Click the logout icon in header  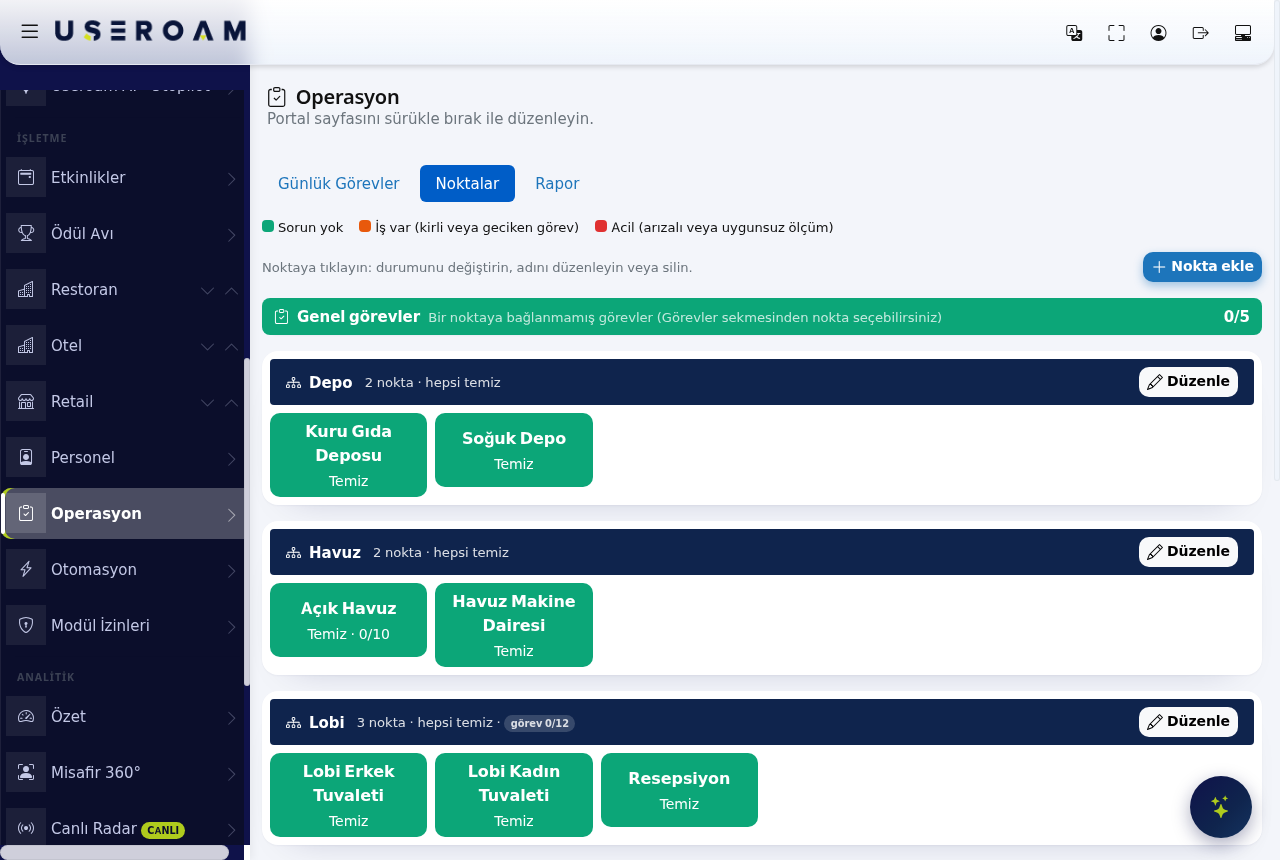coord(1201,33)
